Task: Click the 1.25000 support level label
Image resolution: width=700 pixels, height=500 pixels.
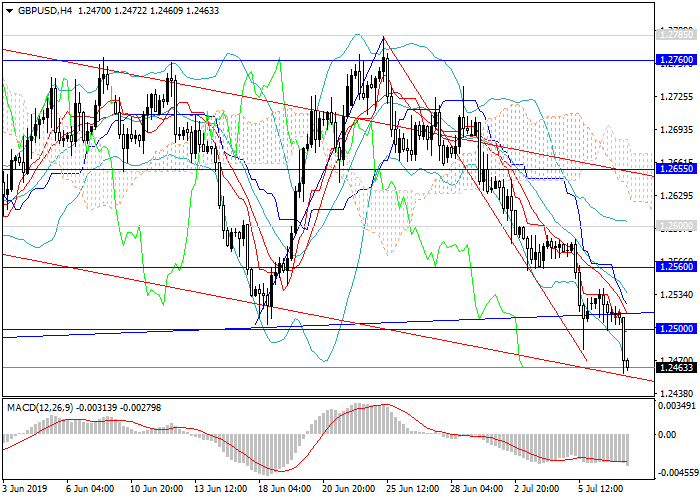Action: pos(675,329)
